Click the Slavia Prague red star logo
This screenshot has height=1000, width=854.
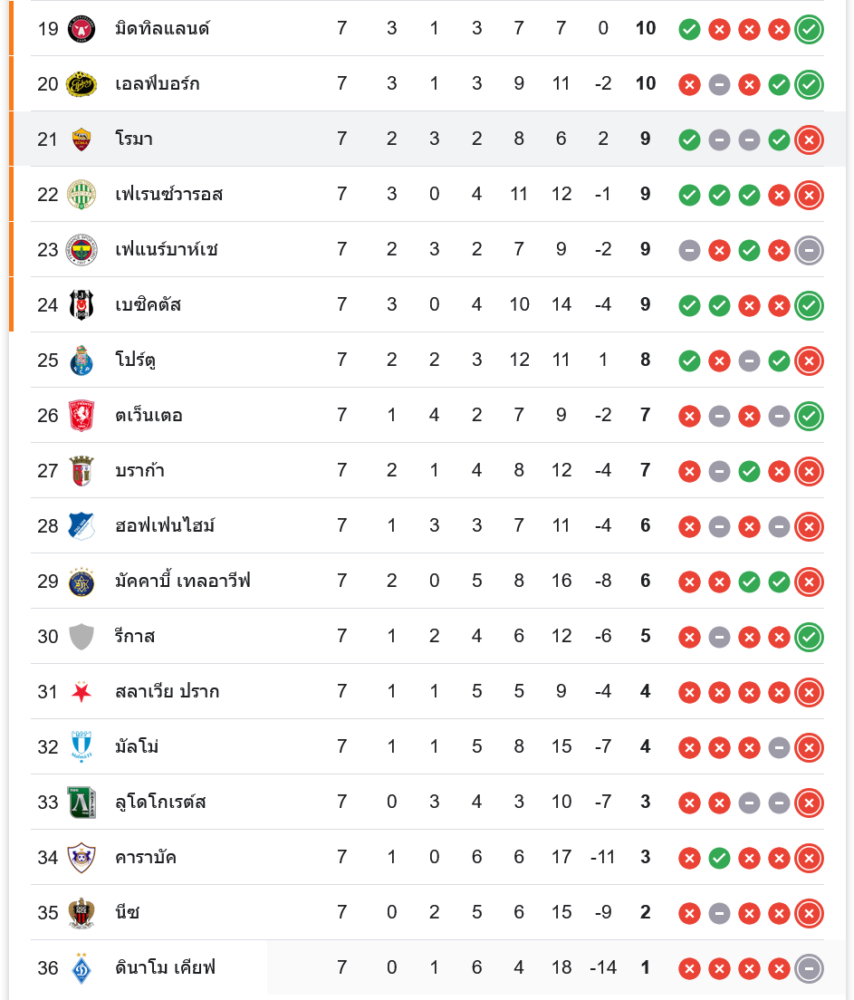[x=81, y=691]
